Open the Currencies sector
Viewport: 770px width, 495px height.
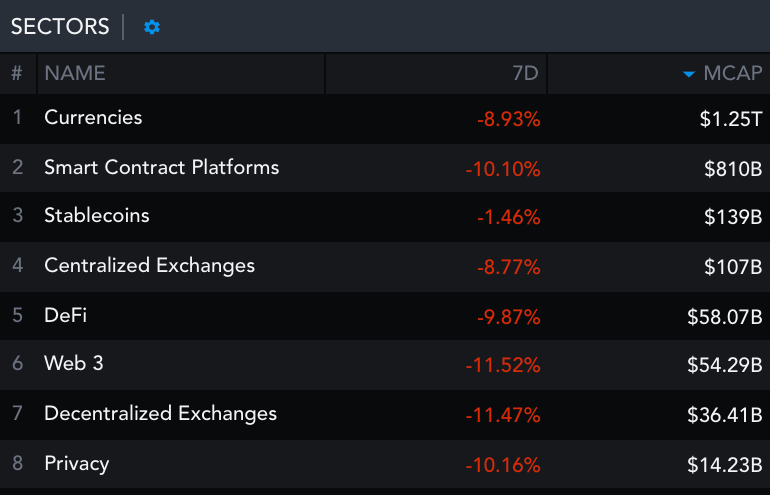coord(93,118)
